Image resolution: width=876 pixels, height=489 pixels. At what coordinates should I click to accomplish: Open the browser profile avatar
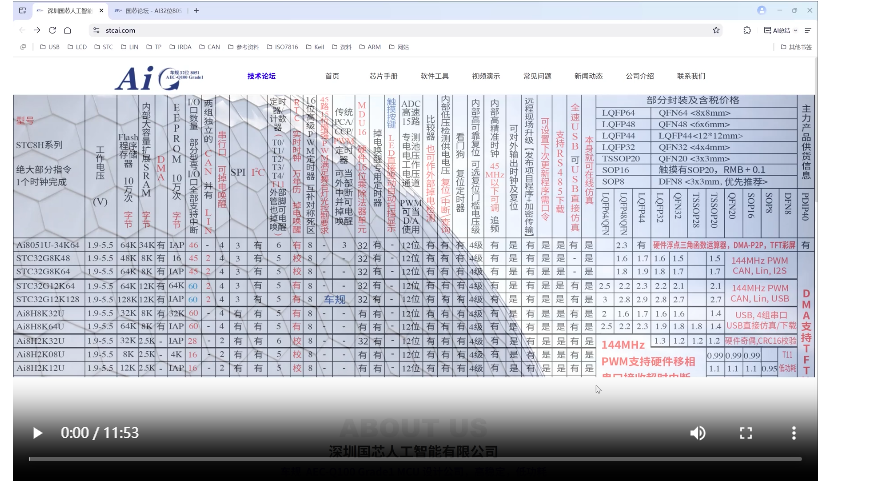point(761,10)
